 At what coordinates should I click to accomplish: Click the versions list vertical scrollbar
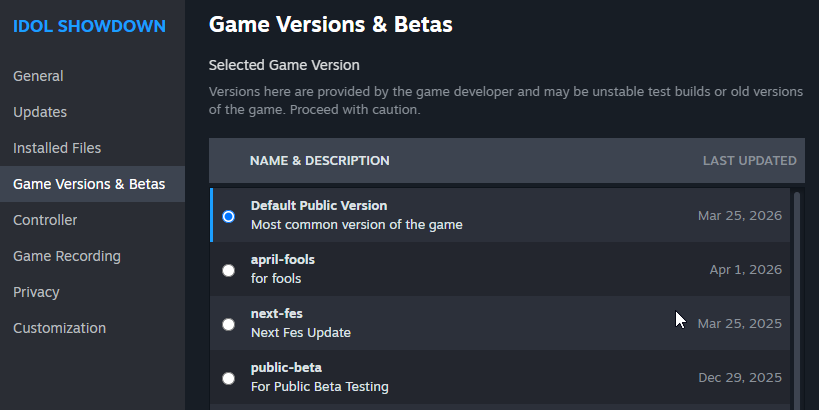(797, 300)
